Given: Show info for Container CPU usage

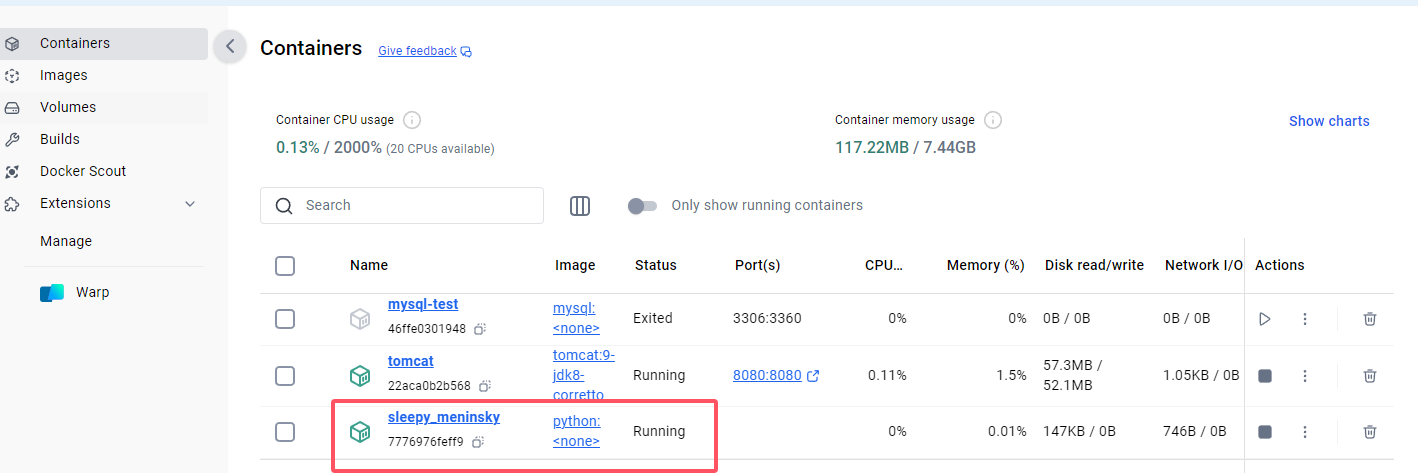Looking at the screenshot, I should (412, 120).
